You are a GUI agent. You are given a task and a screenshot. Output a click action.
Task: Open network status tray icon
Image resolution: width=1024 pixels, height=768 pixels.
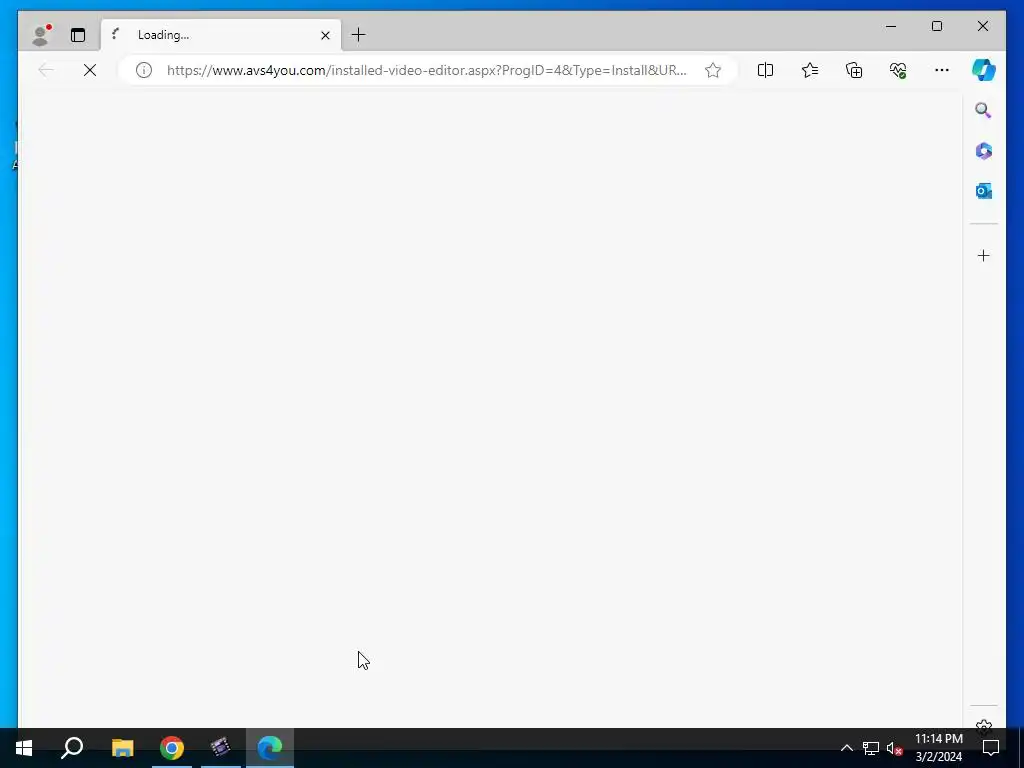871,748
